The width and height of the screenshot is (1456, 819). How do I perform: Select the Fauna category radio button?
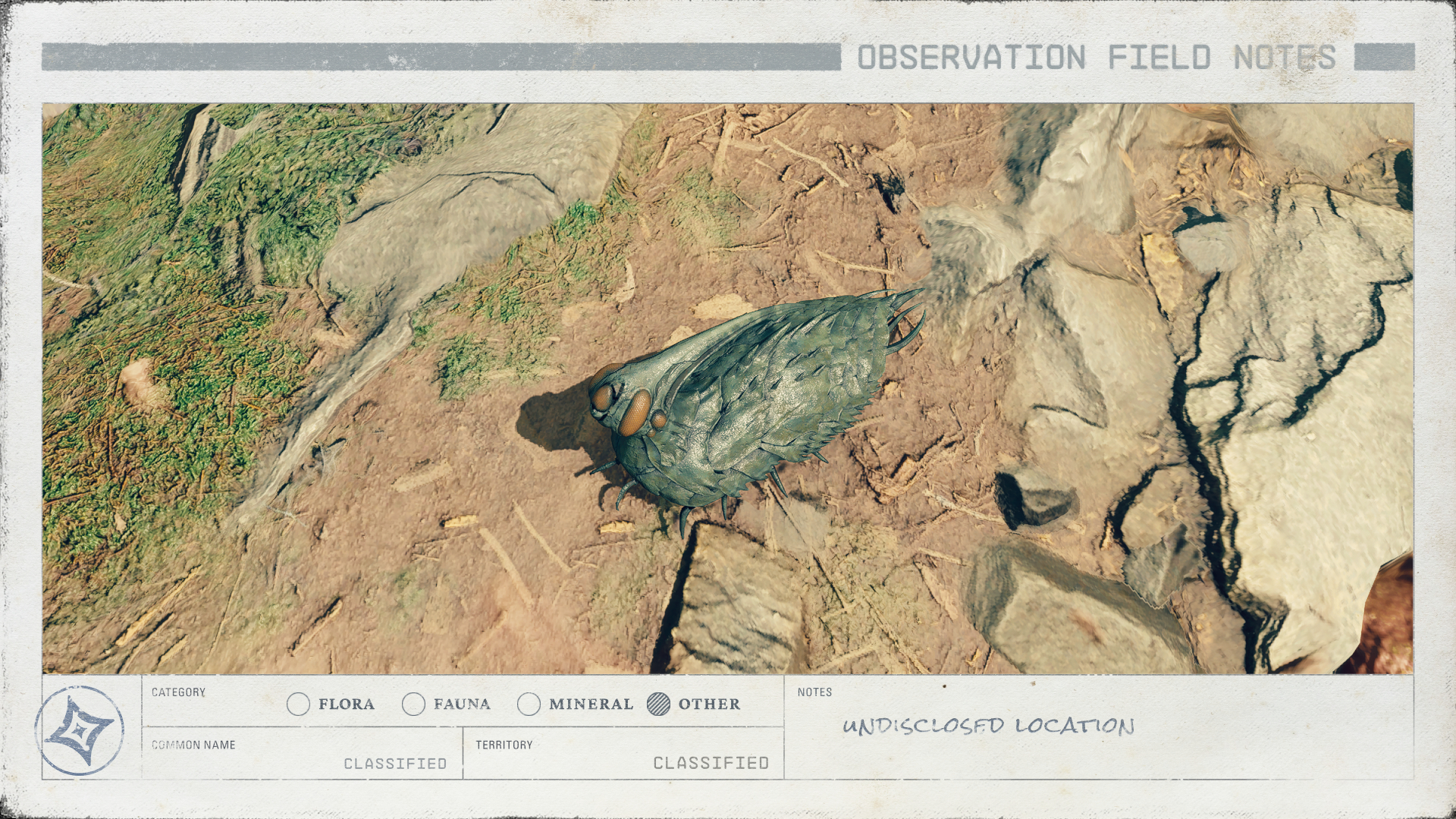(413, 704)
